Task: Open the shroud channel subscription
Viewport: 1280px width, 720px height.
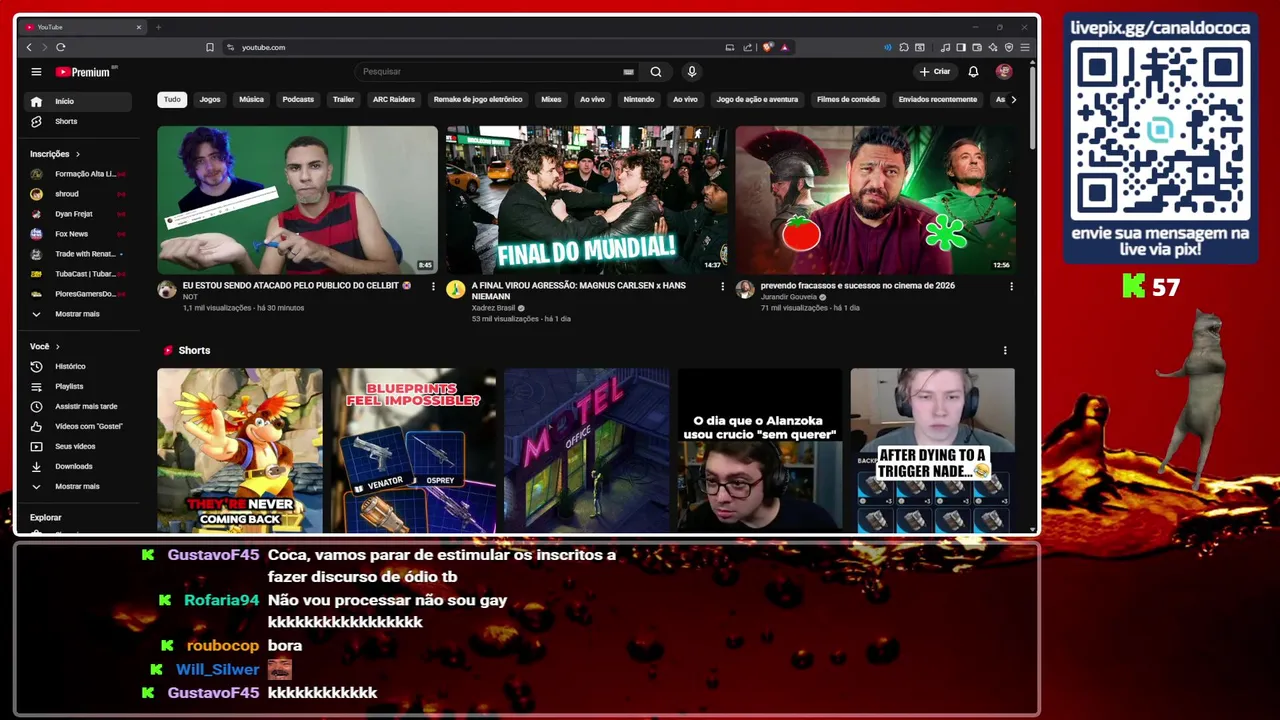Action: (x=78, y=194)
